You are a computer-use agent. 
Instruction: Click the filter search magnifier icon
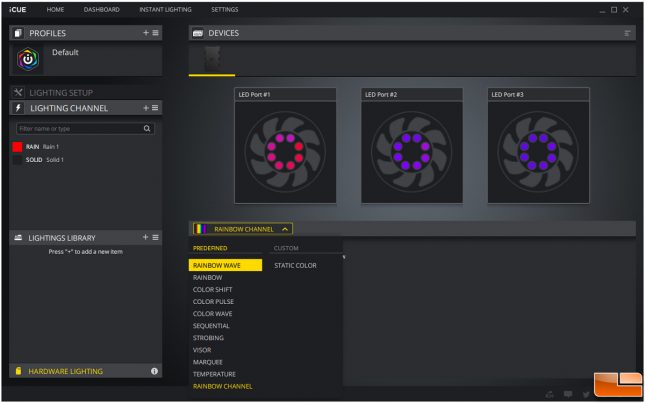click(147, 129)
